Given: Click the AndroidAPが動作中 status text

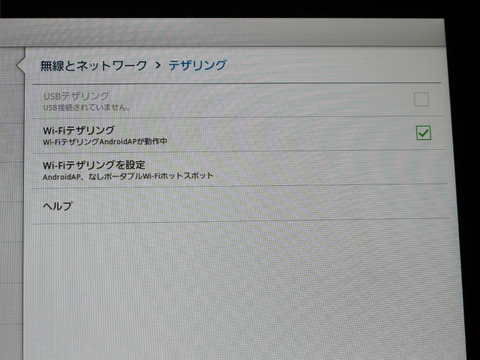Looking at the screenshot, I should point(105,142).
